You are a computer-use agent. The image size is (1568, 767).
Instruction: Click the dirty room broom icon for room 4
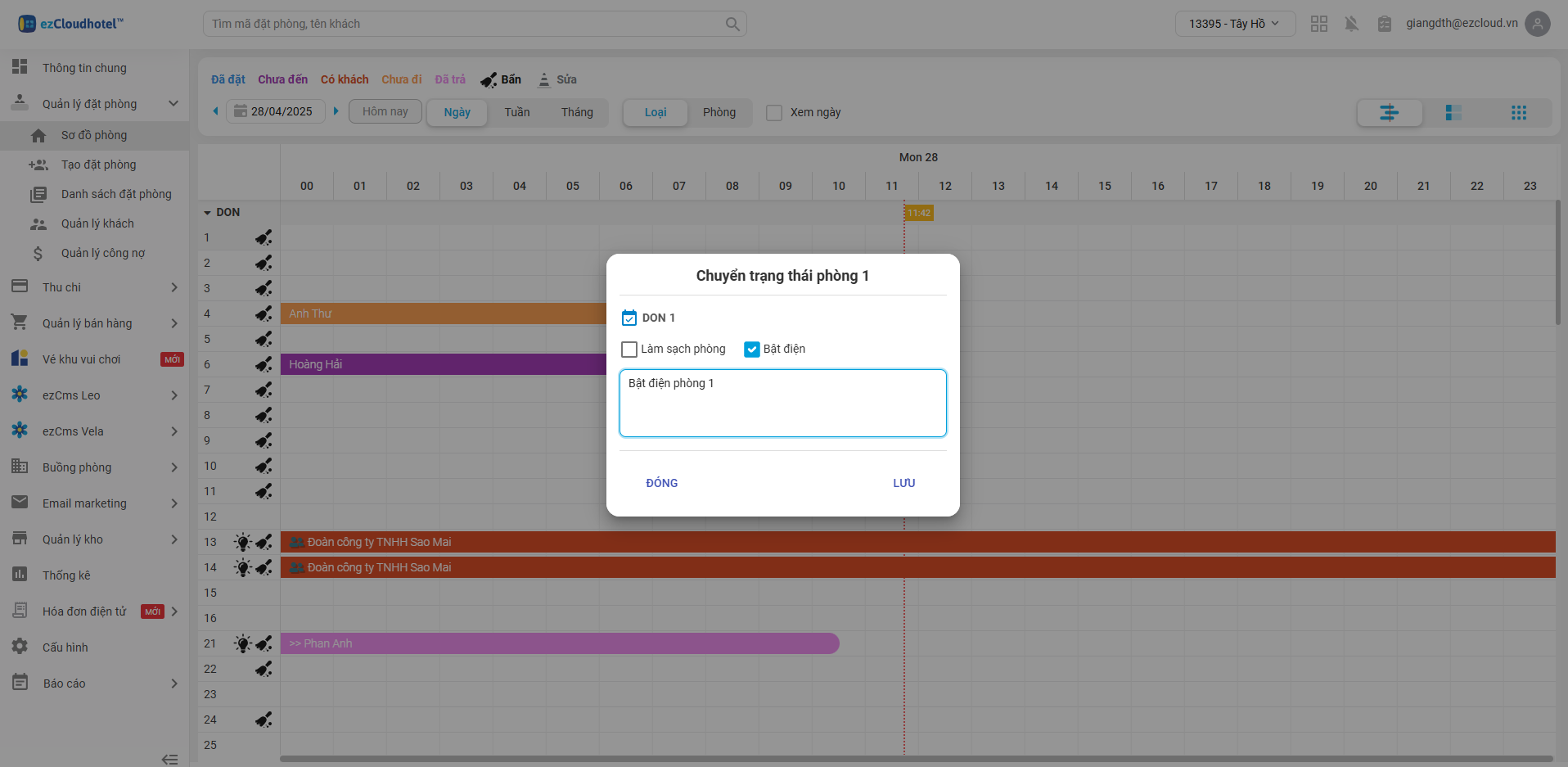(264, 314)
